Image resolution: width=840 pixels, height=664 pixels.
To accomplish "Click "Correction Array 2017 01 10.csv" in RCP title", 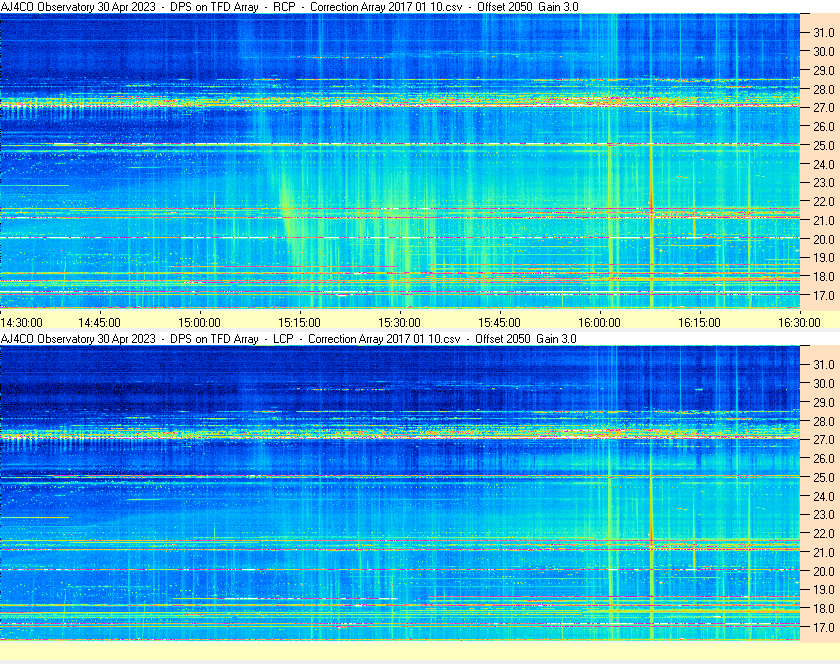I will click(x=386, y=7).
